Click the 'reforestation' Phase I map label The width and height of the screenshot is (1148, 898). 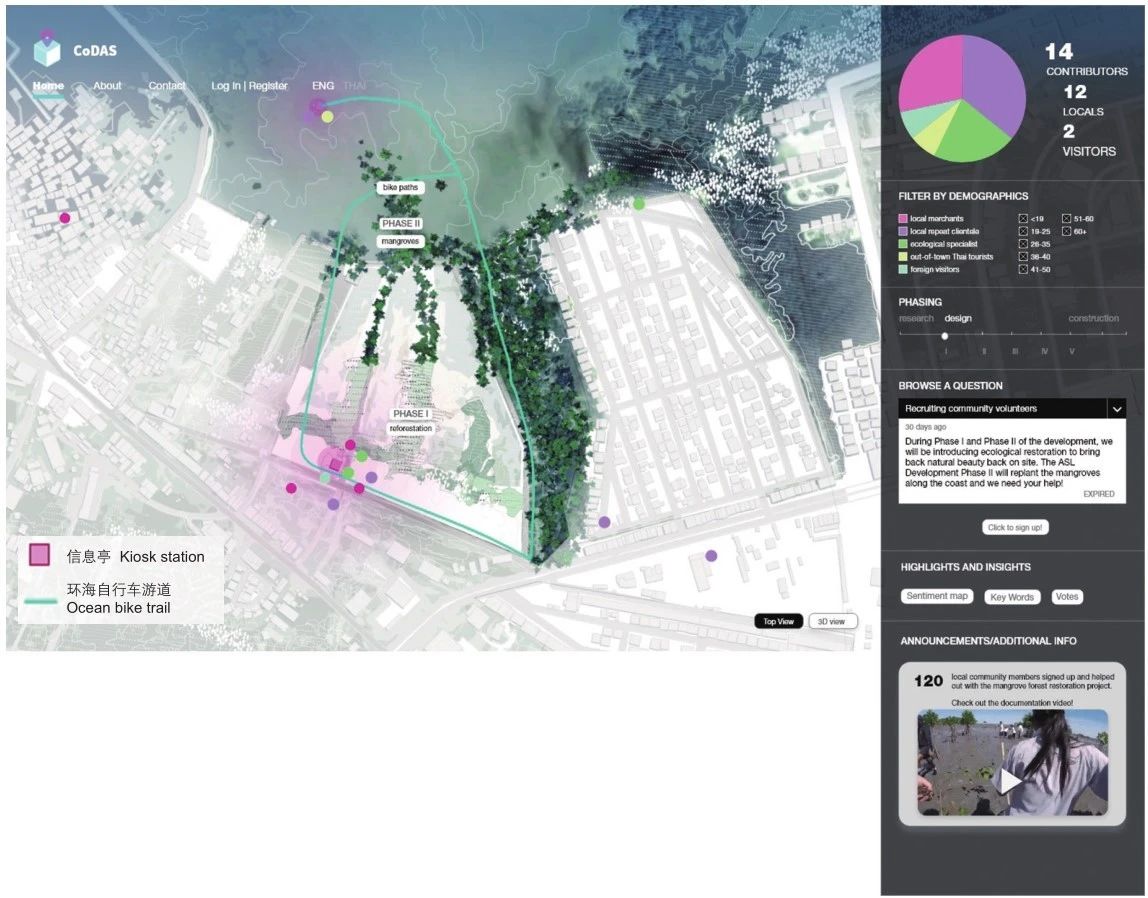tap(411, 429)
